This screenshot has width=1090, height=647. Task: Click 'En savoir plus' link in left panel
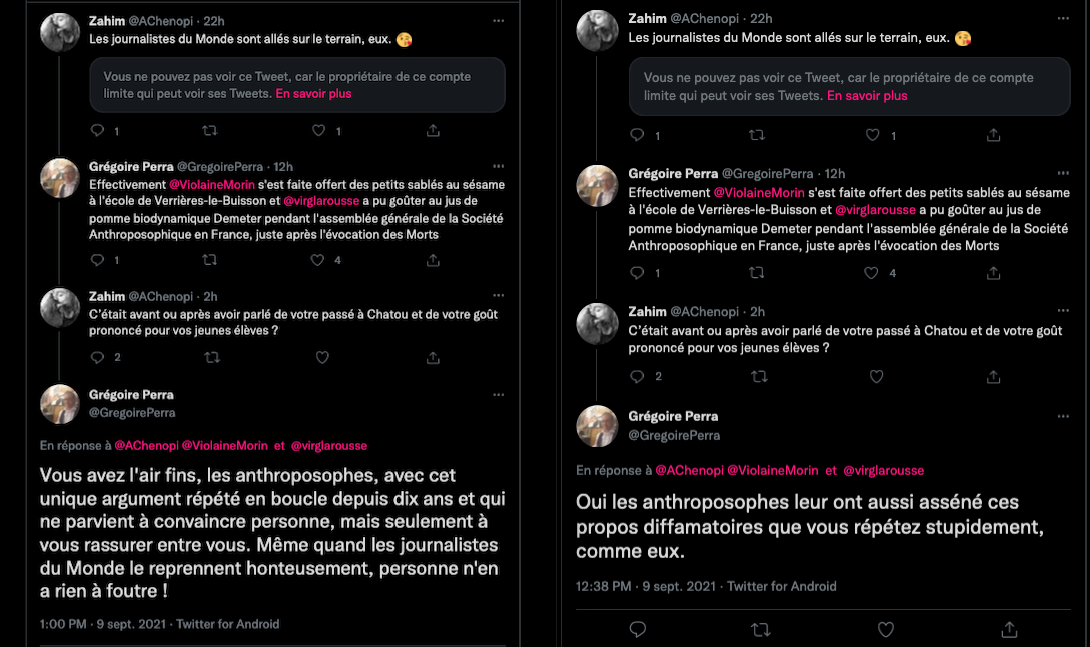(x=314, y=94)
